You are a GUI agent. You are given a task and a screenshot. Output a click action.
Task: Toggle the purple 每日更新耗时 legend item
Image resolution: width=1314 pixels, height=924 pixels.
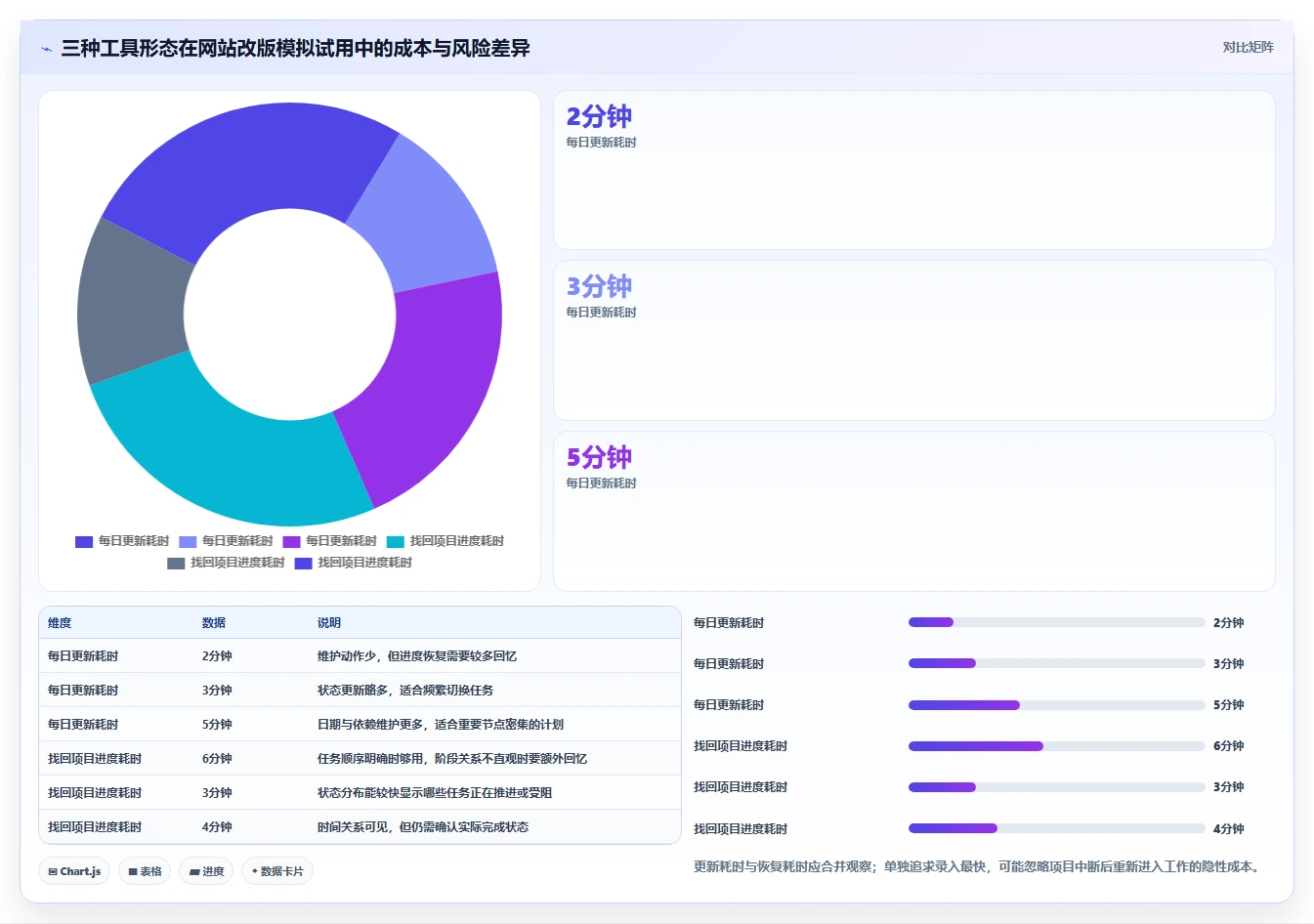[329, 541]
